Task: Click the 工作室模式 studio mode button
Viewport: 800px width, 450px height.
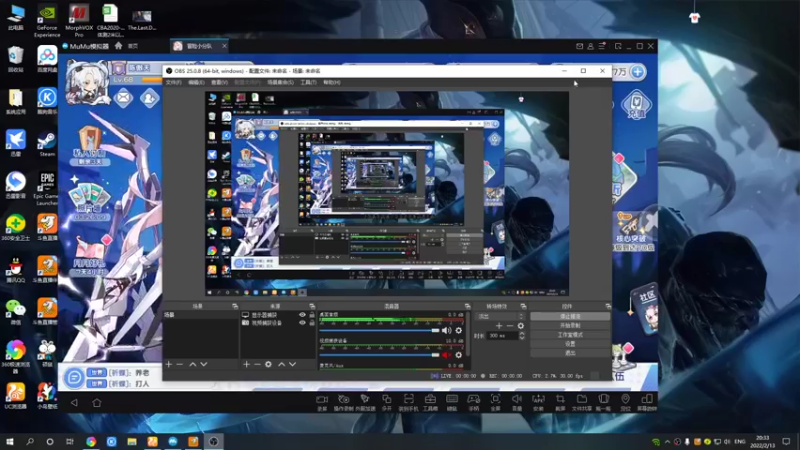Action: tap(570, 335)
